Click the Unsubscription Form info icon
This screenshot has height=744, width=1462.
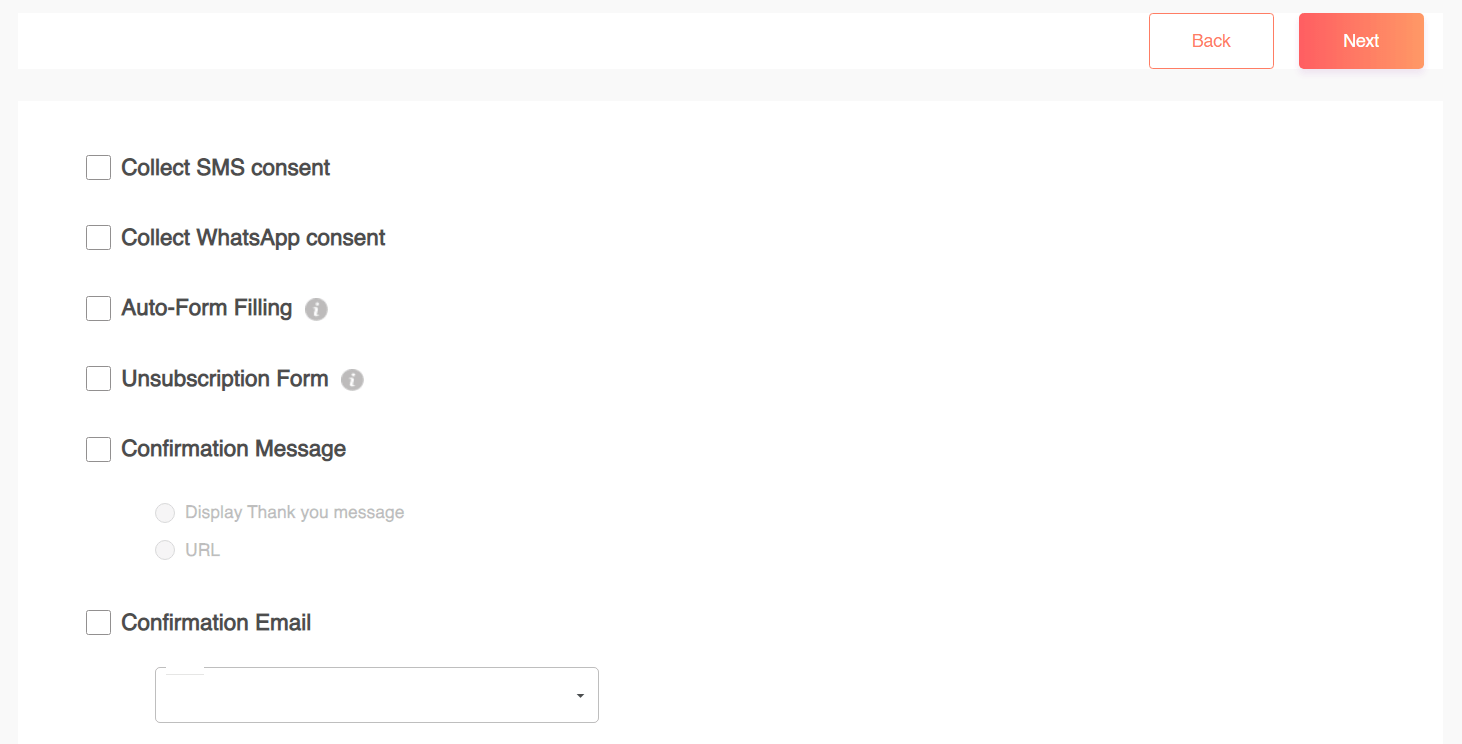tap(351, 379)
